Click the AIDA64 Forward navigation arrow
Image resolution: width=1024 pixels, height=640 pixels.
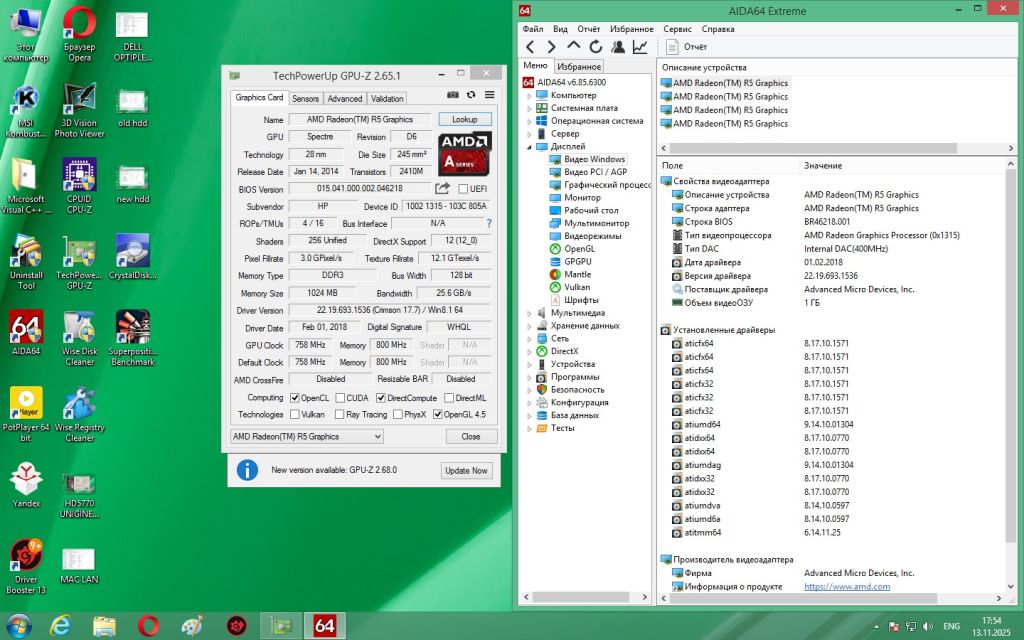click(x=552, y=47)
